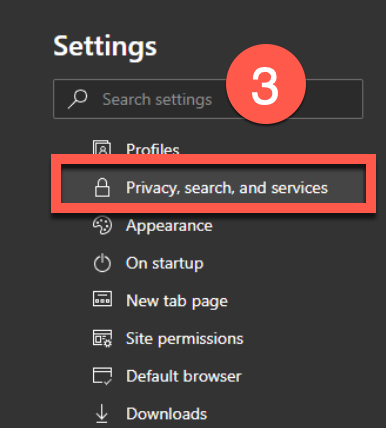Open New tab page settings

point(177,301)
